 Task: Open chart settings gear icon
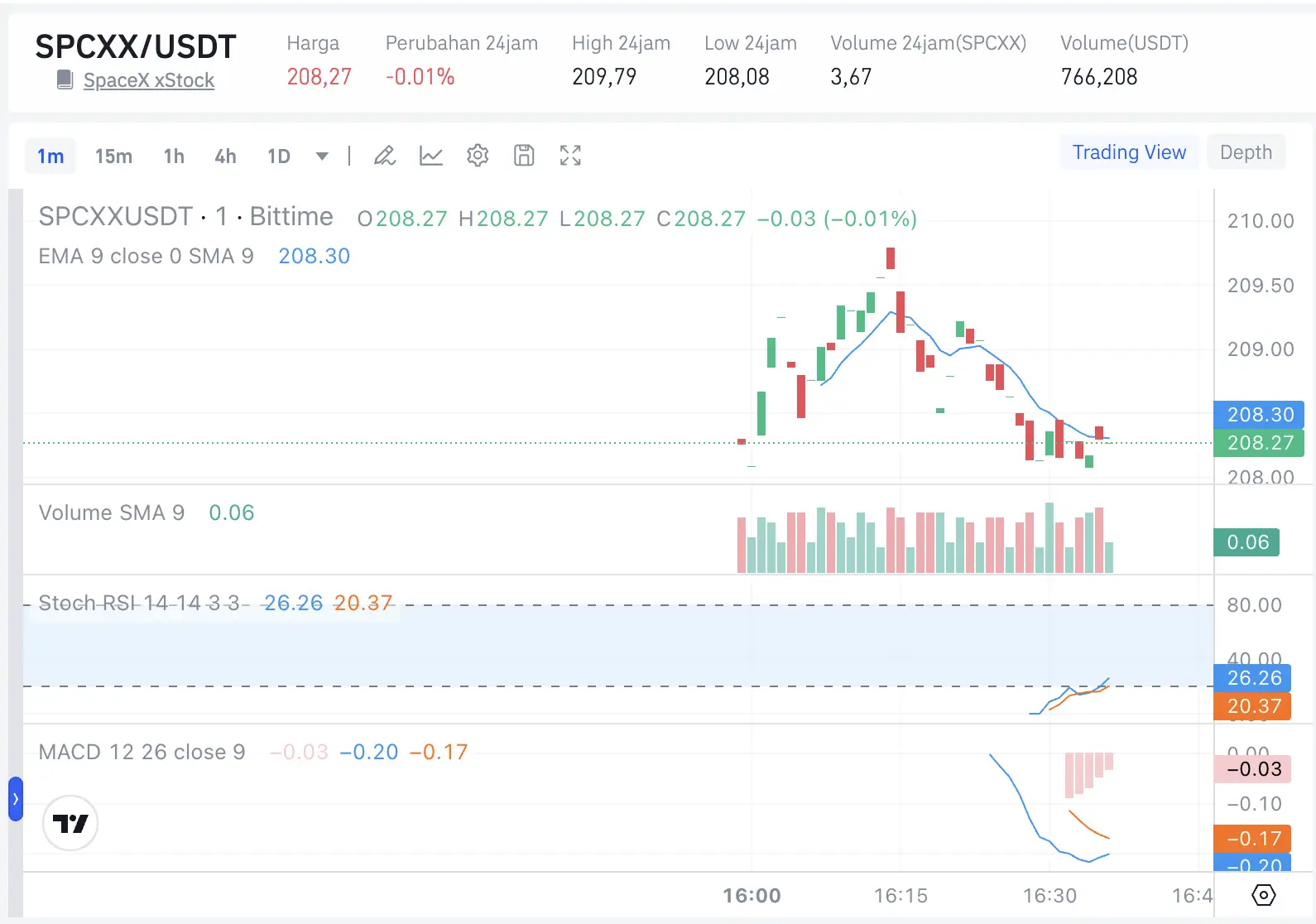pos(478,156)
